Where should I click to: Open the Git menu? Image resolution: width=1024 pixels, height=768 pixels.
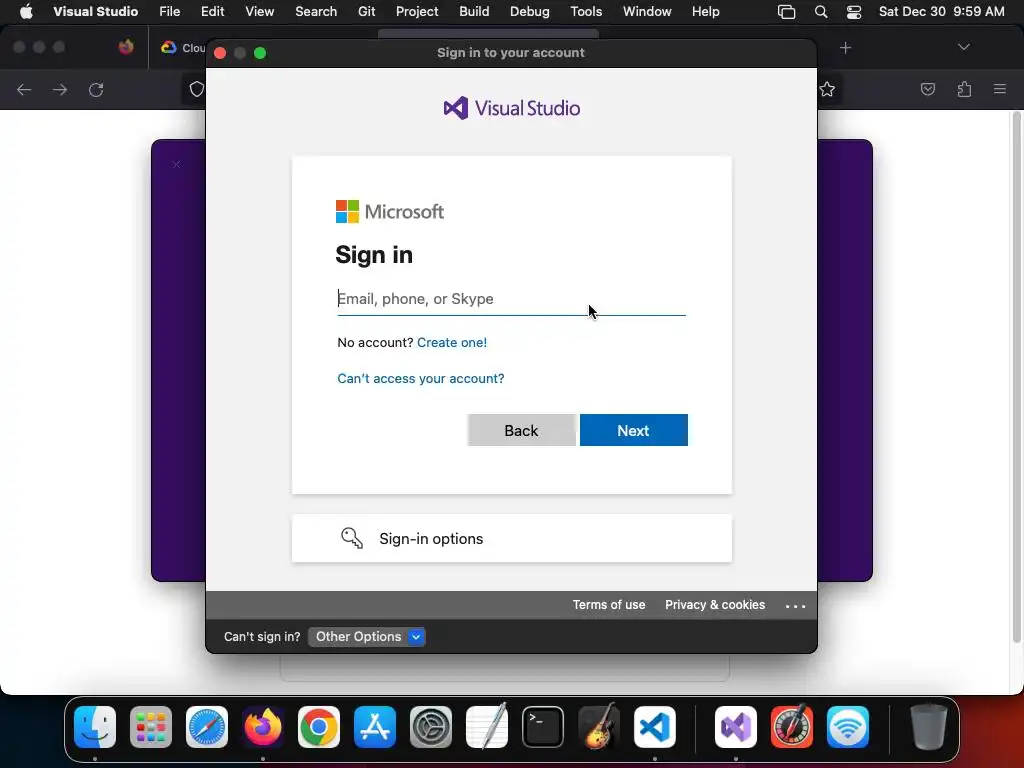(366, 12)
